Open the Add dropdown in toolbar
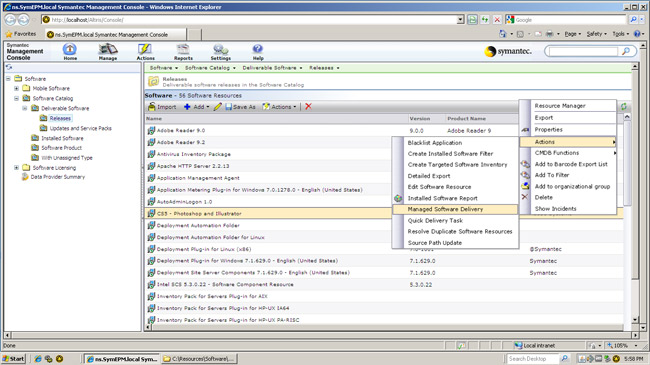 pyautogui.click(x=196, y=107)
